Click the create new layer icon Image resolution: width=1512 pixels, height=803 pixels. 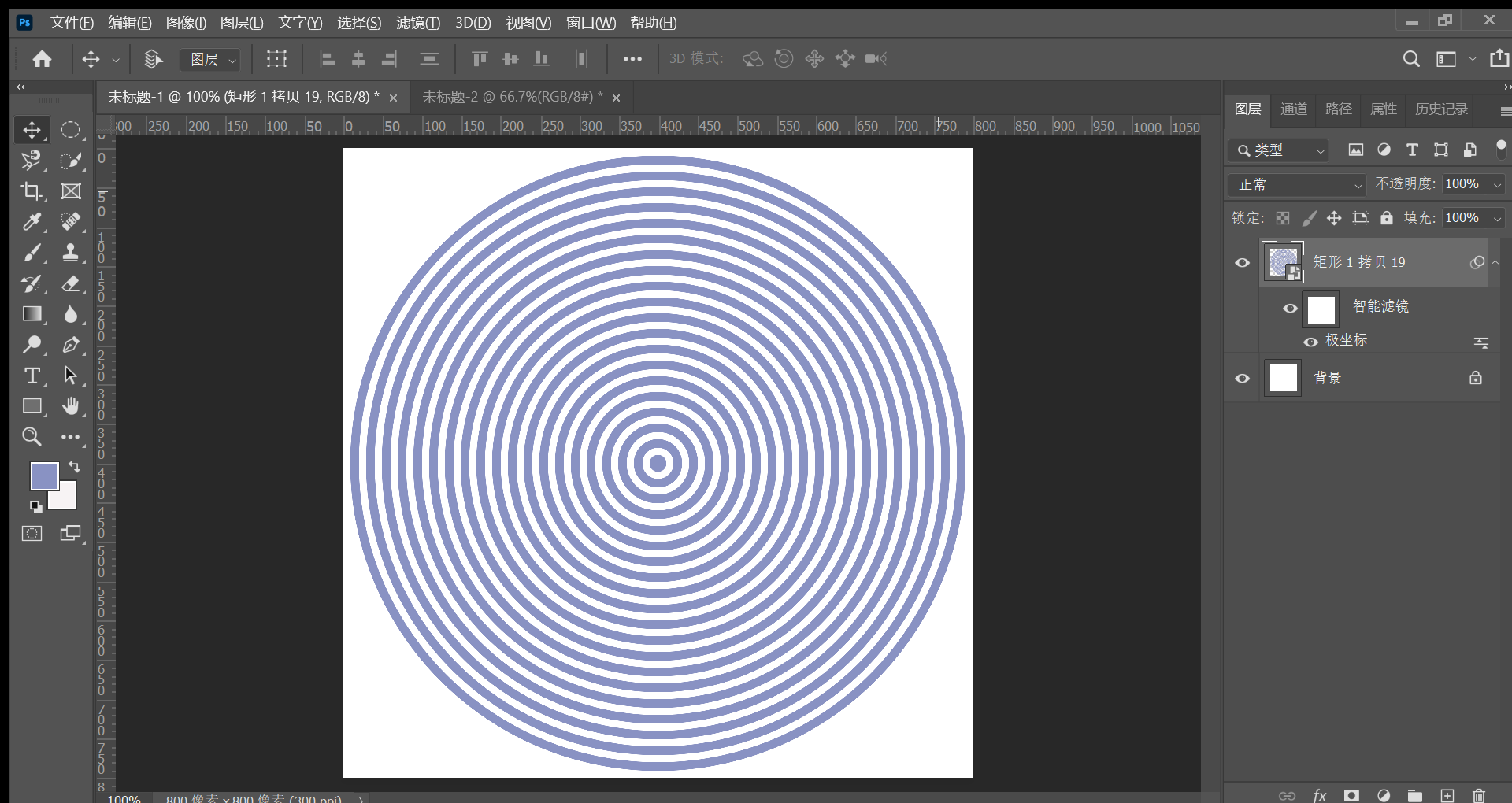click(x=1447, y=795)
